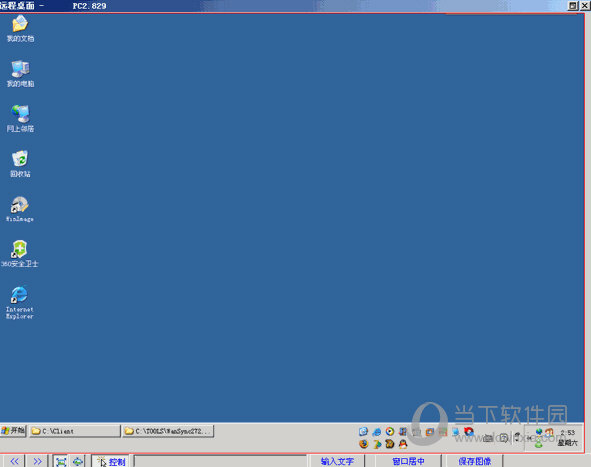Select the 360安全卫士 desktop shortcut
591x467 pixels.
[x=20, y=254]
